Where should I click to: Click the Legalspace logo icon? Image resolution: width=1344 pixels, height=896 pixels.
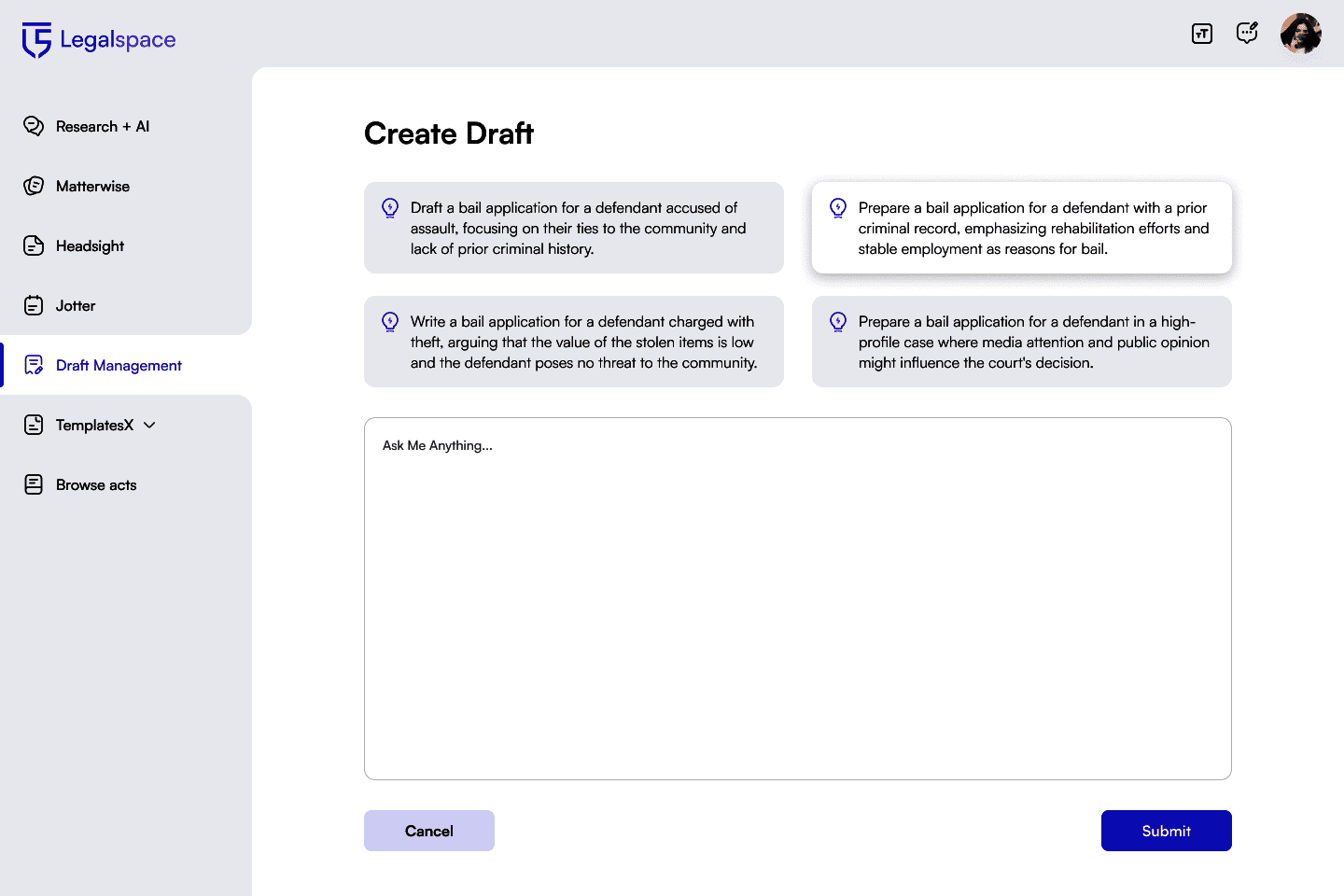pyautogui.click(x=36, y=40)
